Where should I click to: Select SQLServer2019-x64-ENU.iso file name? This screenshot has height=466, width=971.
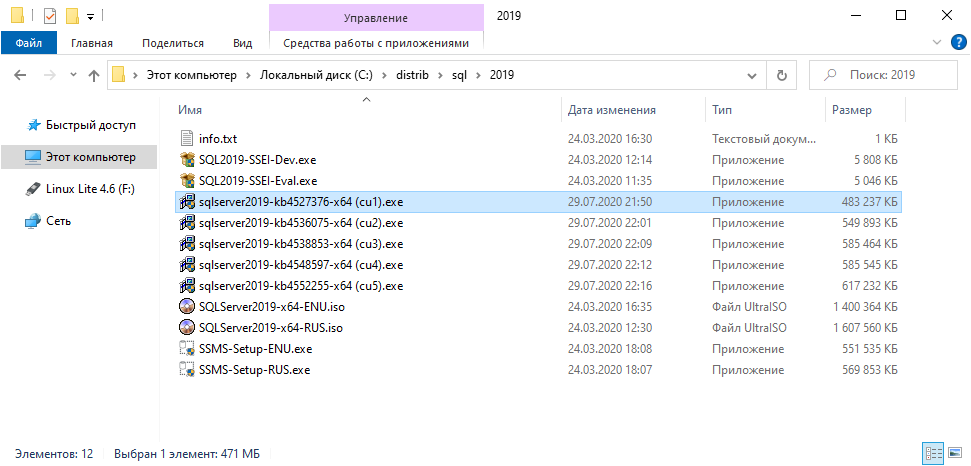[271, 307]
